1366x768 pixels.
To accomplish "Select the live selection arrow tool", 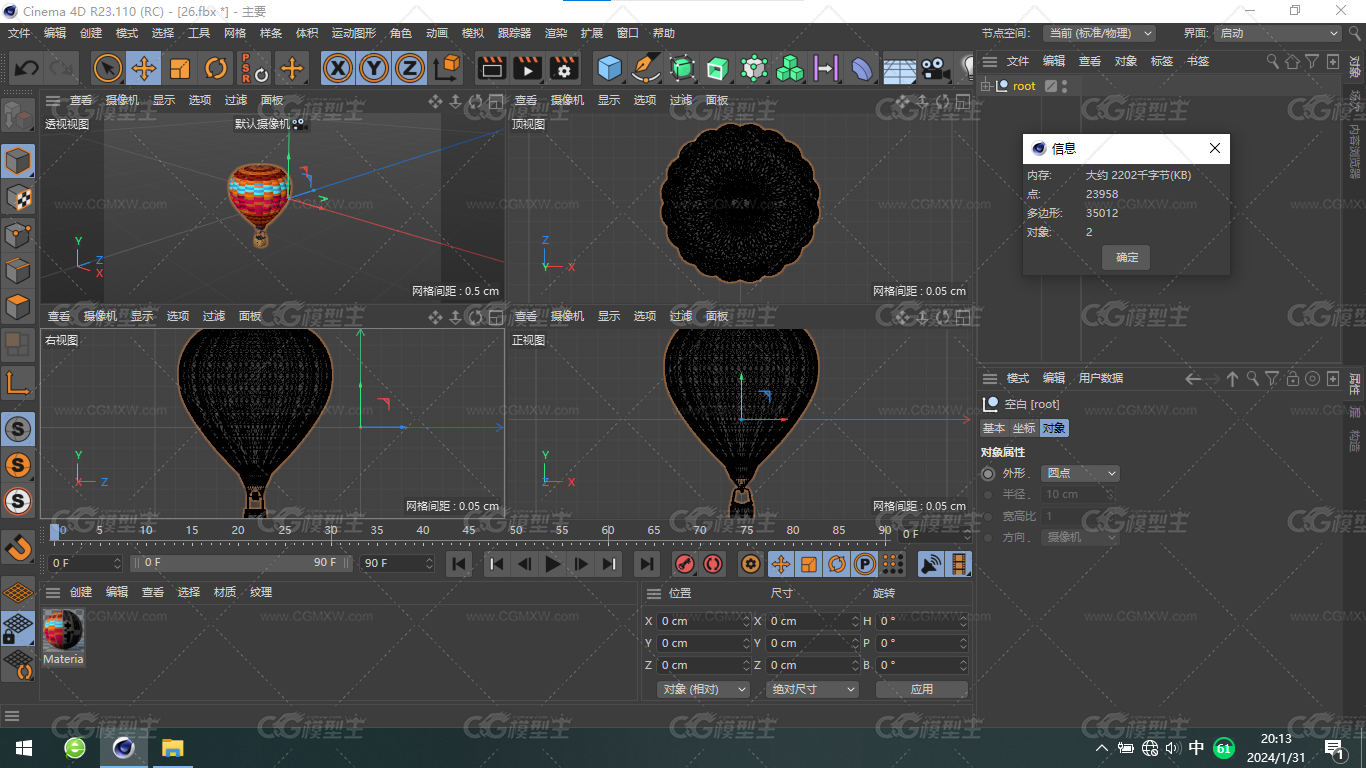I will 108,68.
